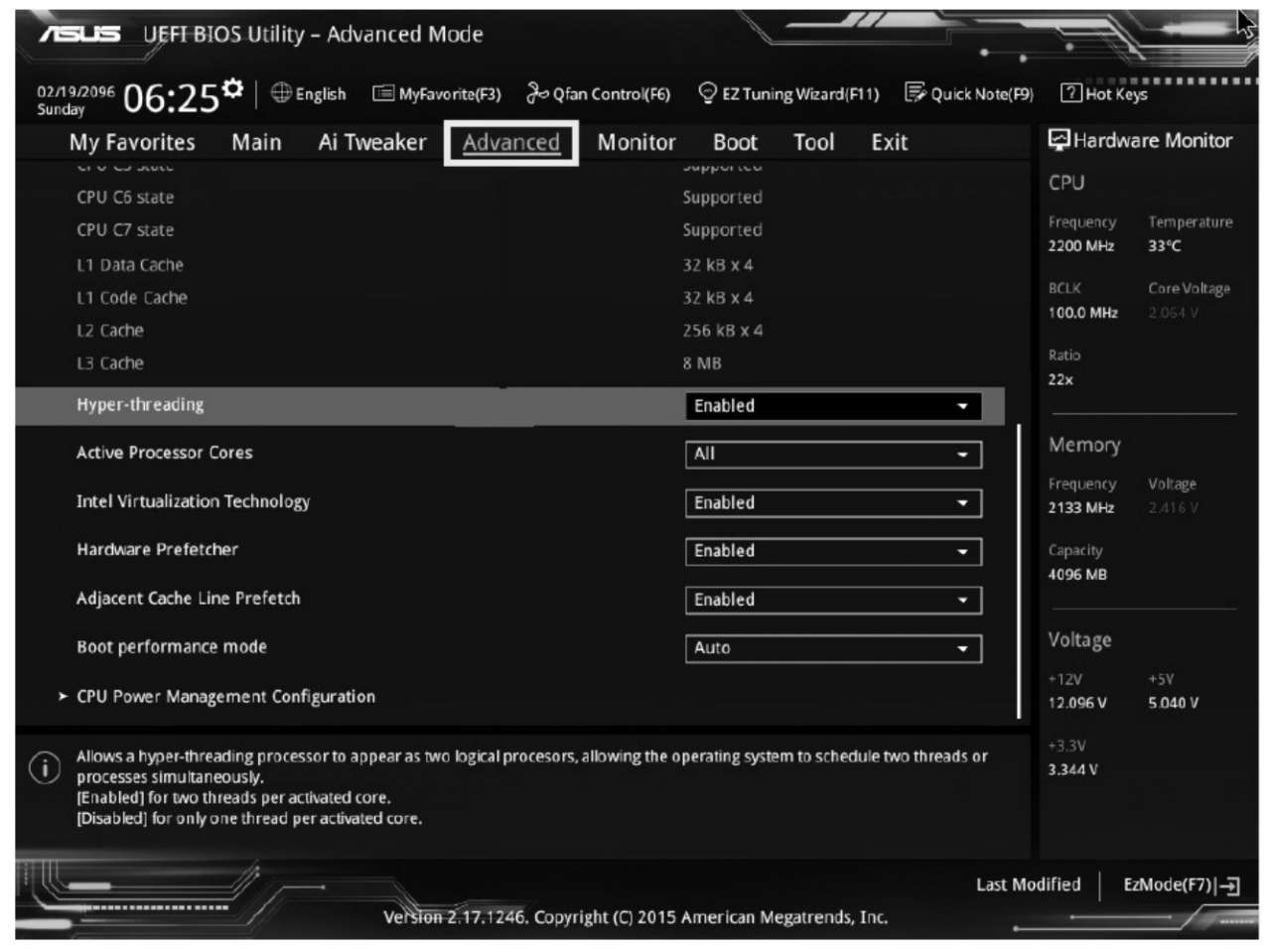
Task: Click Last Modified
Action: pos(1028,884)
